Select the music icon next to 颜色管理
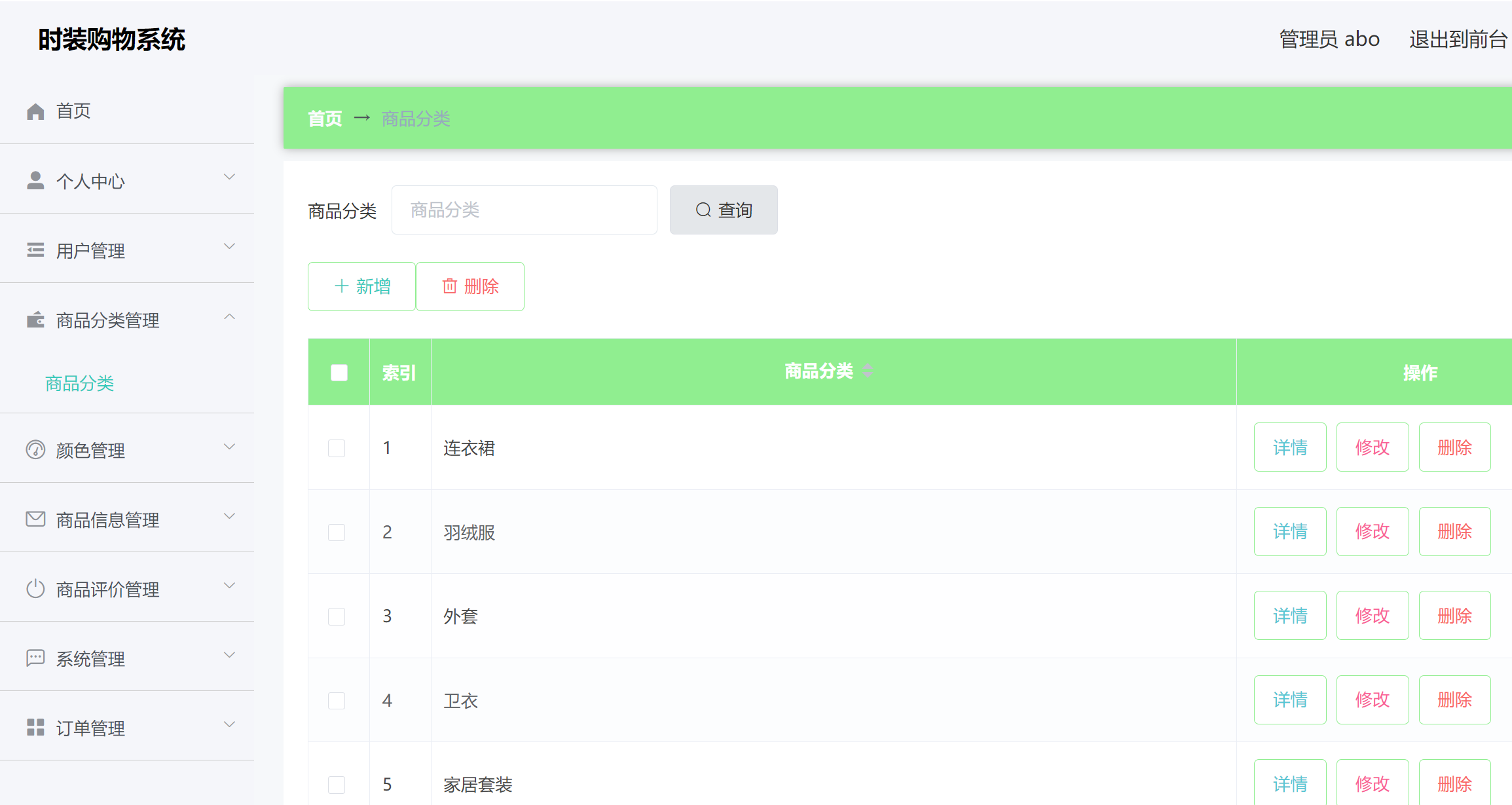Viewport: 1512px width, 805px height. 35,449
